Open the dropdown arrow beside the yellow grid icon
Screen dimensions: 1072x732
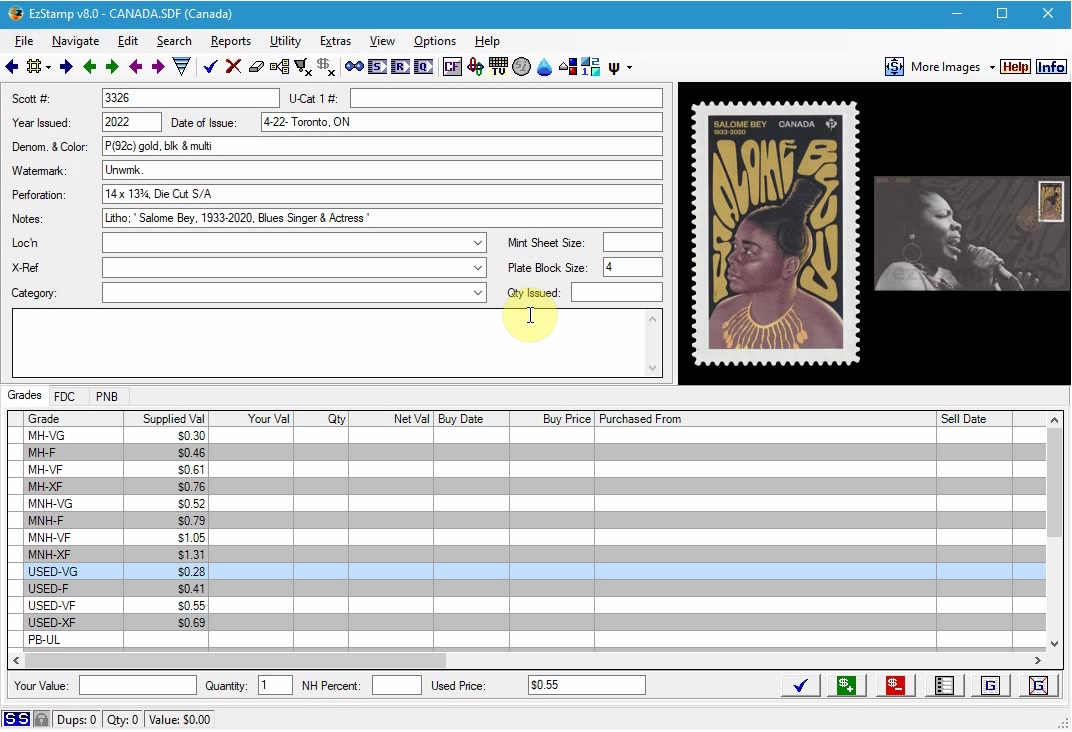(x=49, y=68)
